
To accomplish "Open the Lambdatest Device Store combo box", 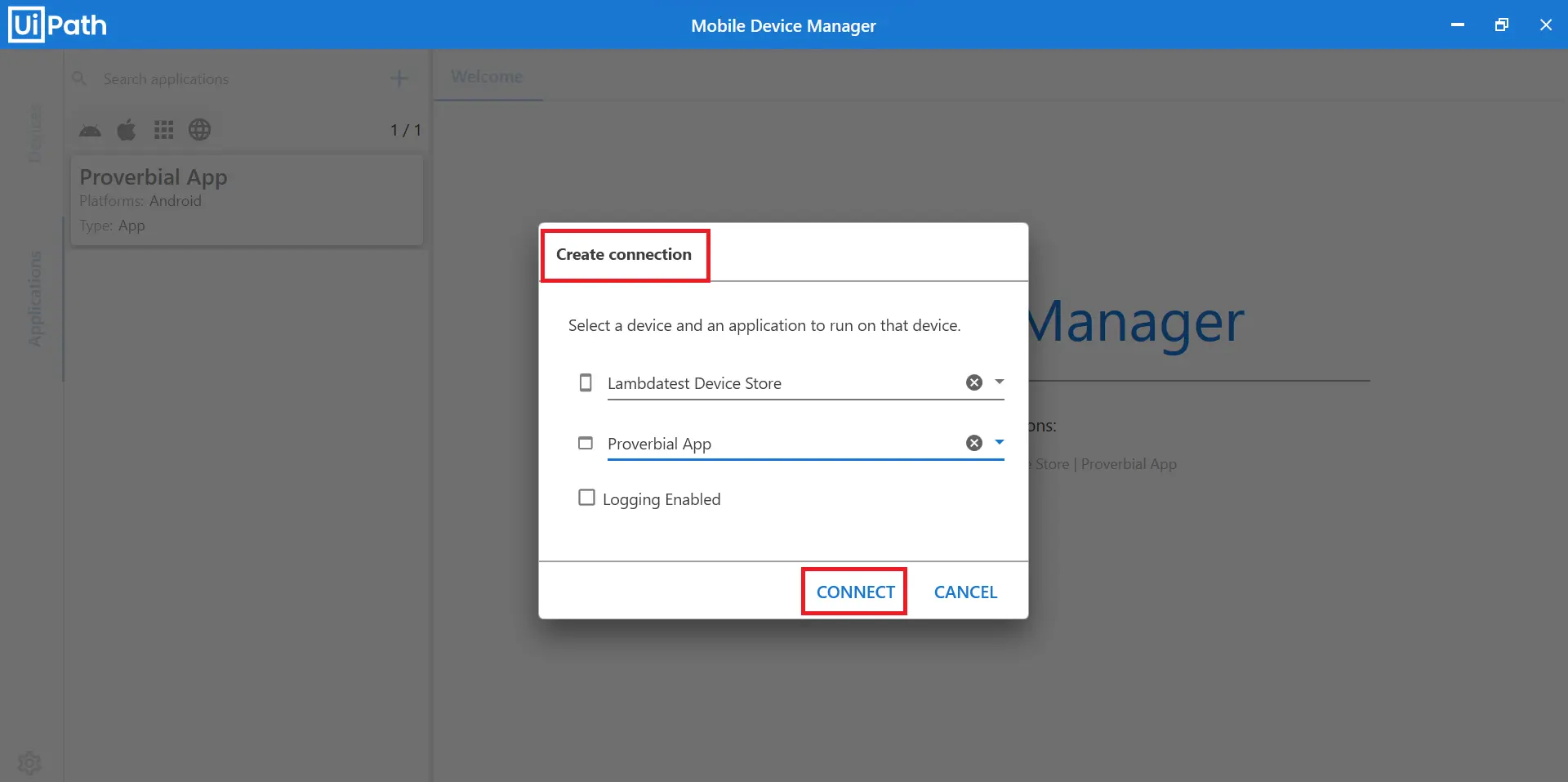I will (x=780, y=383).
